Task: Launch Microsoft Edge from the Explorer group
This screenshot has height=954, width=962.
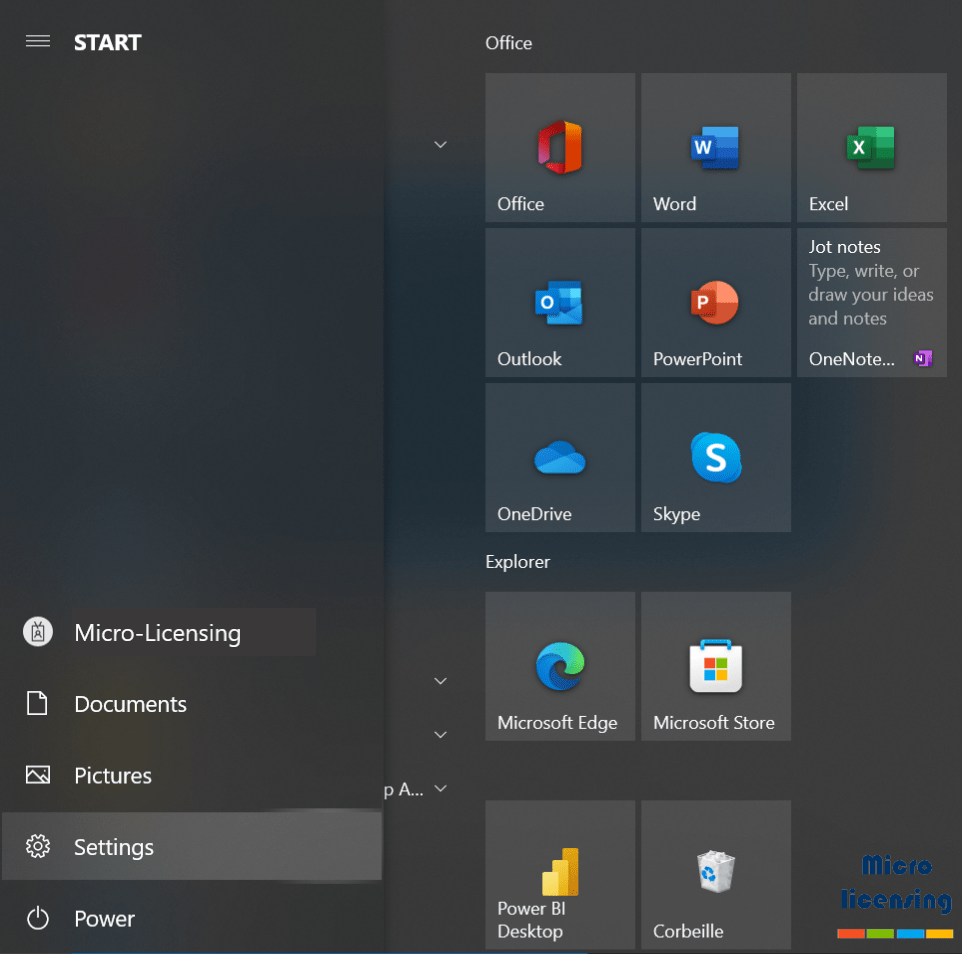Action: pyautogui.click(x=560, y=666)
